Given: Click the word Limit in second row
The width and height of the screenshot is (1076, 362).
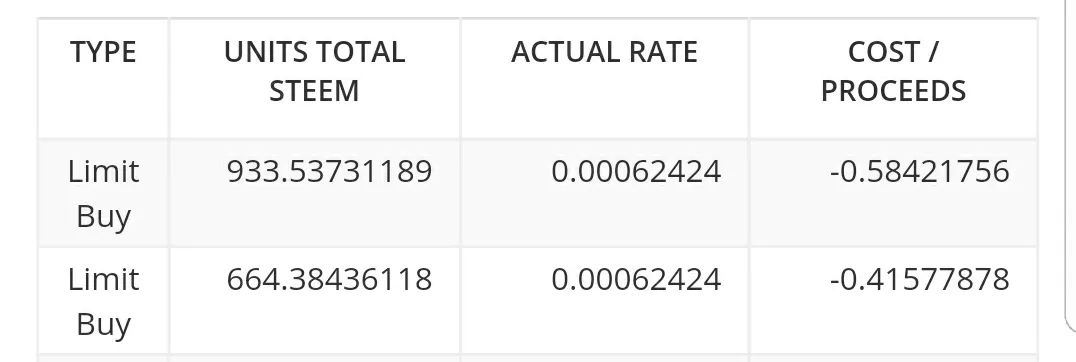Looking at the screenshot, I should click(104, 279).
